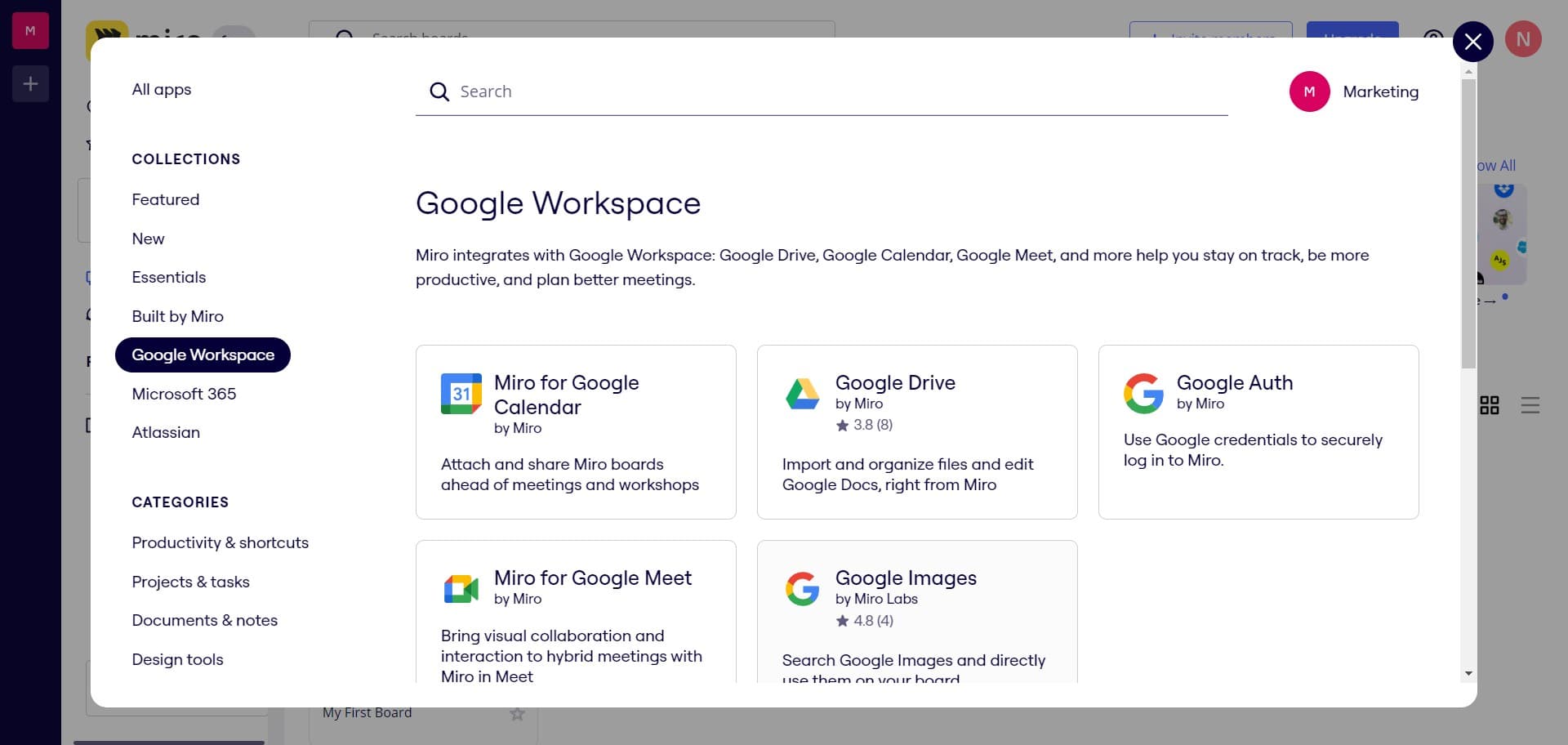This screenshot has height=745, width=1568.
Task: Click the Google Meet camera icon
Action: click(461, 589)
